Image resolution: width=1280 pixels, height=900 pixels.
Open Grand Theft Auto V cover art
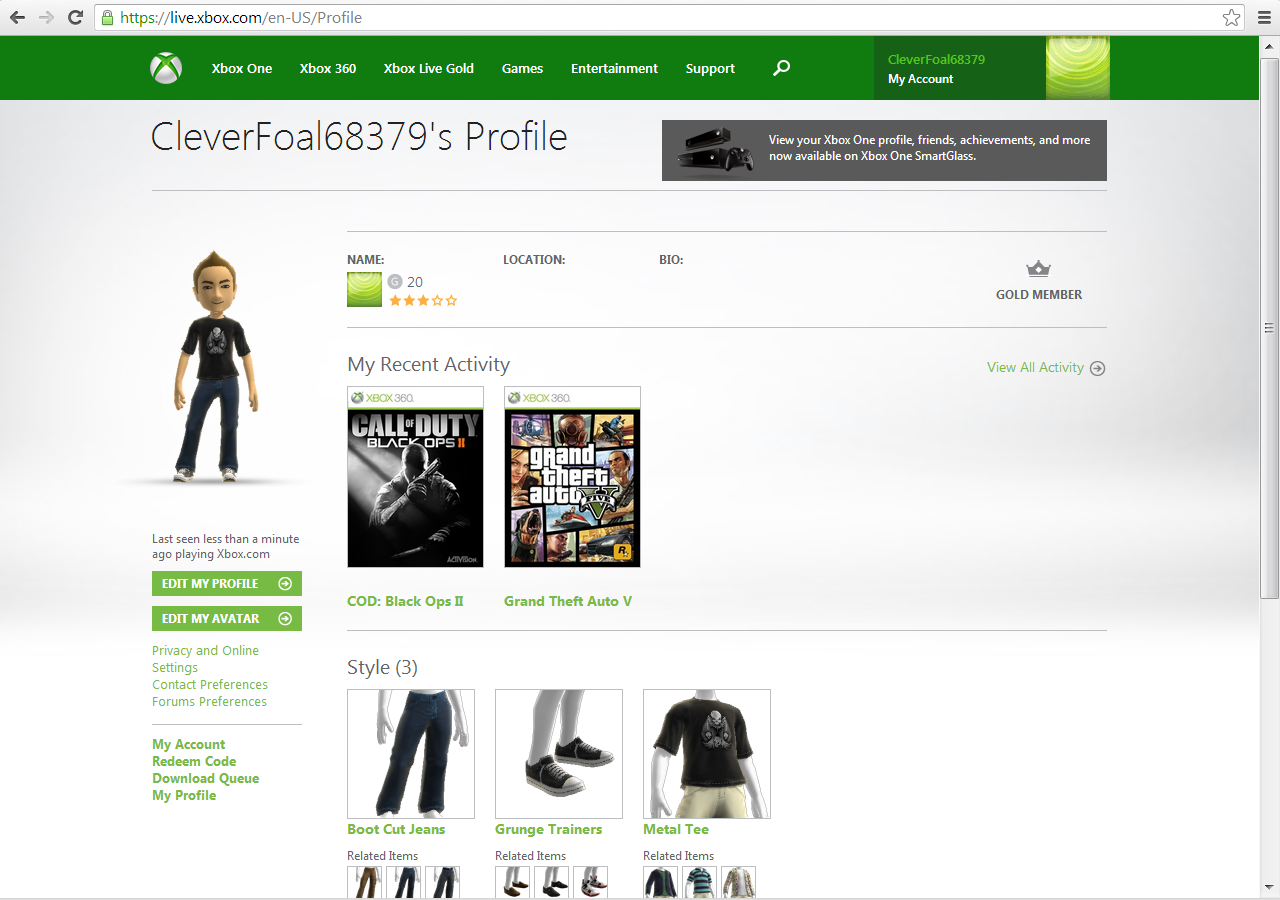572,477
